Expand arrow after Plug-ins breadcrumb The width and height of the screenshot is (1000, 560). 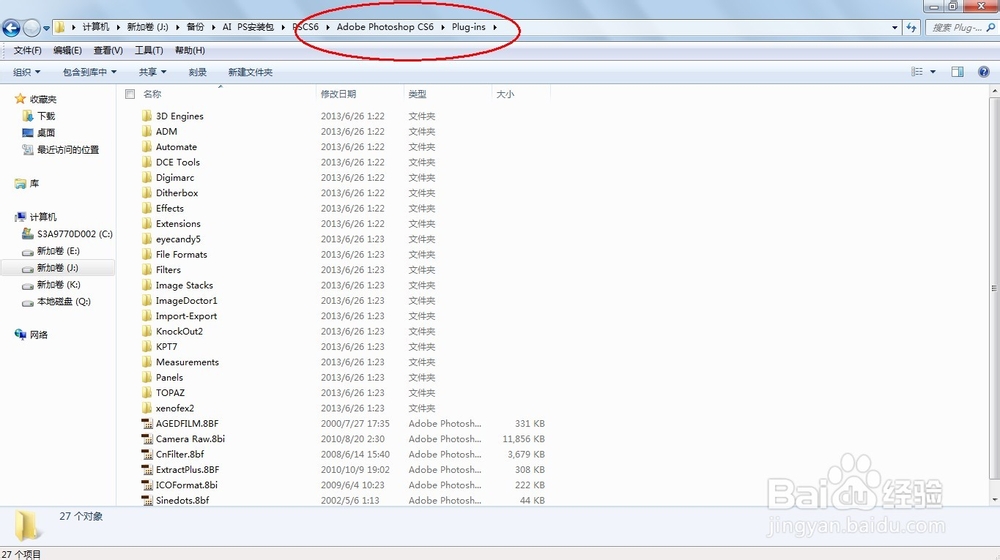pos(495,27)
